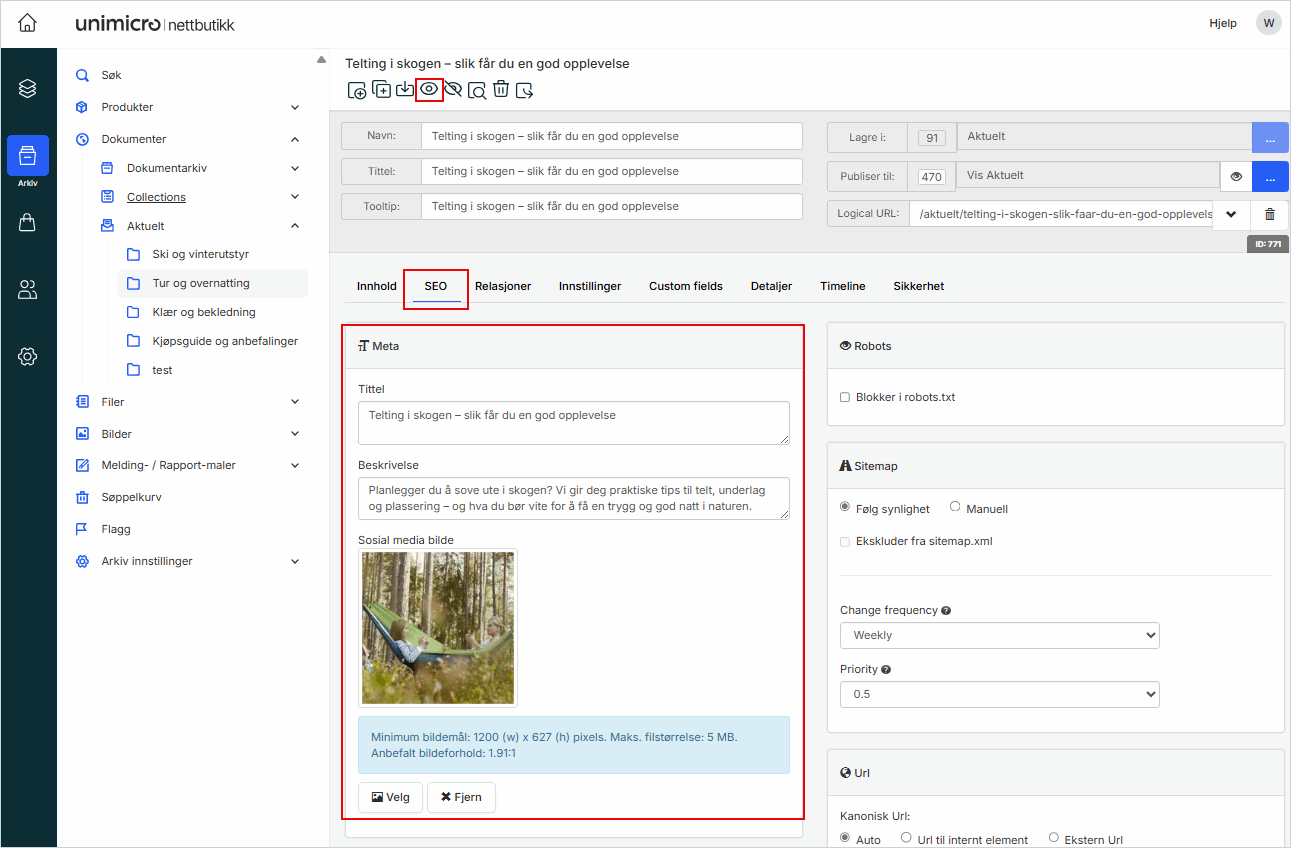Click the Fjern button to remove image
The width and height of the screenshot is (1291, 848).
point(461,797)
